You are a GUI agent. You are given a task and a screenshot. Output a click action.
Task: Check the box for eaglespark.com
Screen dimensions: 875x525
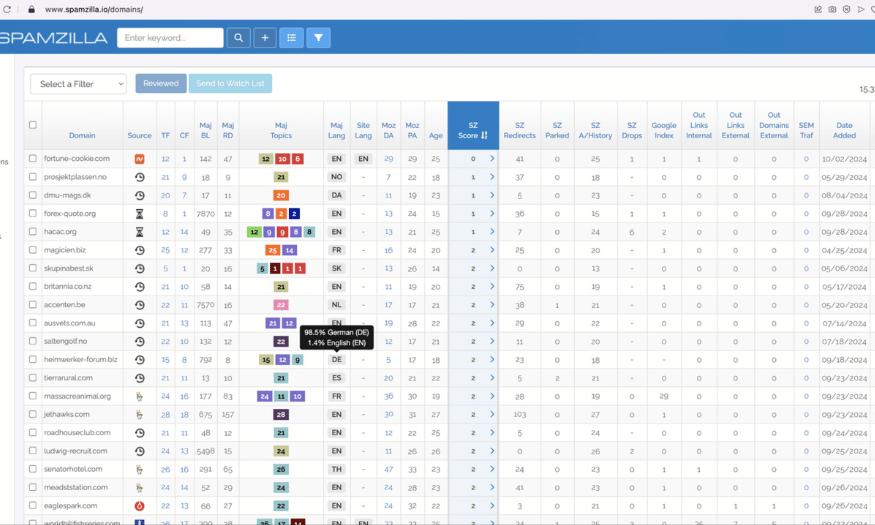pyautogui.click(x=33, y=505)
